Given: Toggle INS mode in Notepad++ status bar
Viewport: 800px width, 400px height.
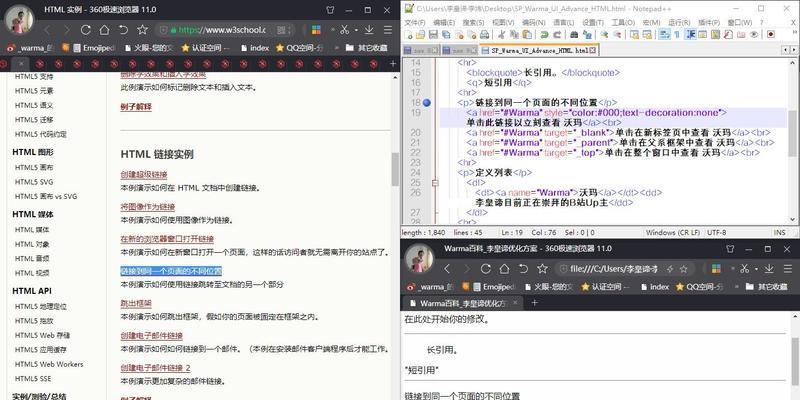Looking at the screenshot, I should 780,233.
